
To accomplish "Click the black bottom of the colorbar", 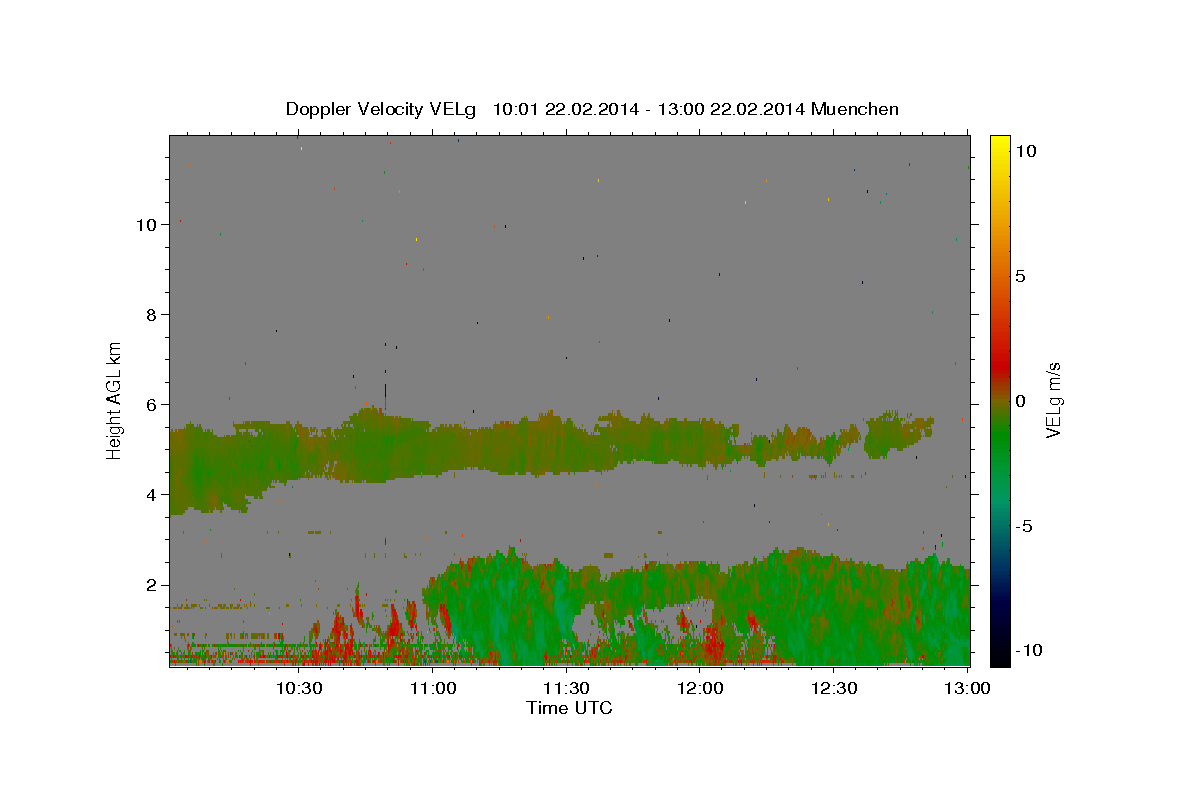I will (999, 657).
